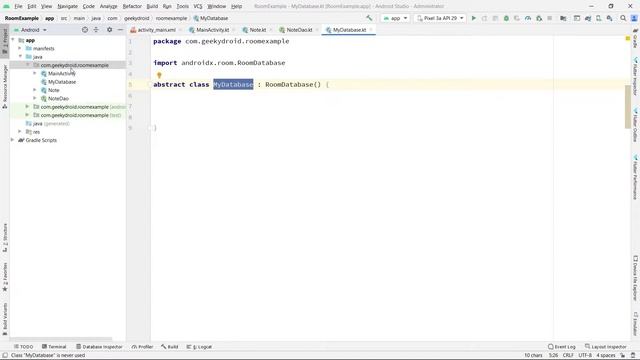Click the Attach Debugger to Android Process icon
Image resolution: width=640 pixels, height=360 pixels.
coord(539,18)
